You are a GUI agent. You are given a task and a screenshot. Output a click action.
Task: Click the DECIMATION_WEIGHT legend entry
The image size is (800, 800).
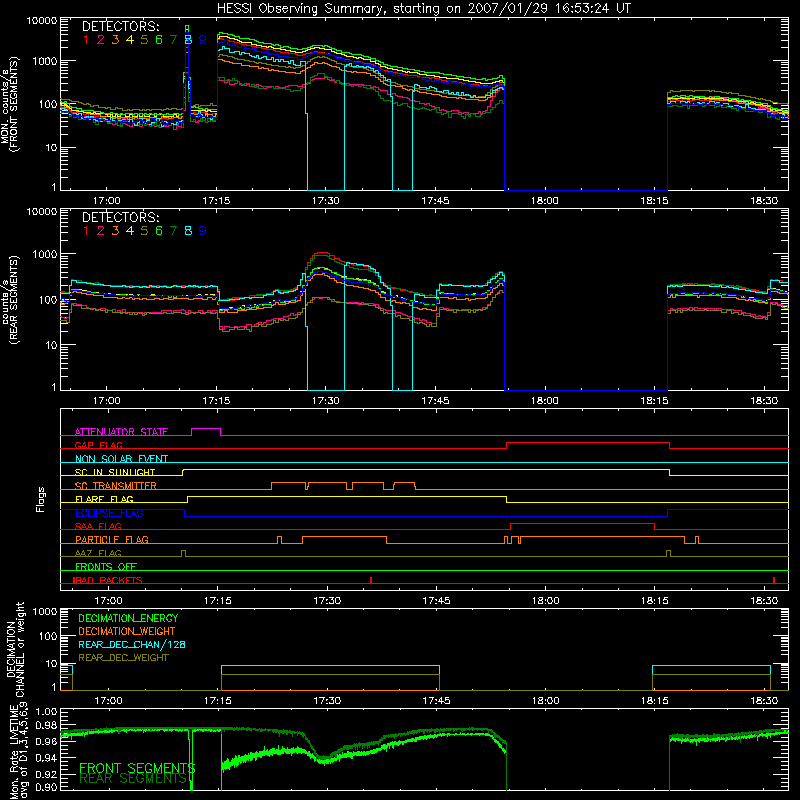(127, 631)
